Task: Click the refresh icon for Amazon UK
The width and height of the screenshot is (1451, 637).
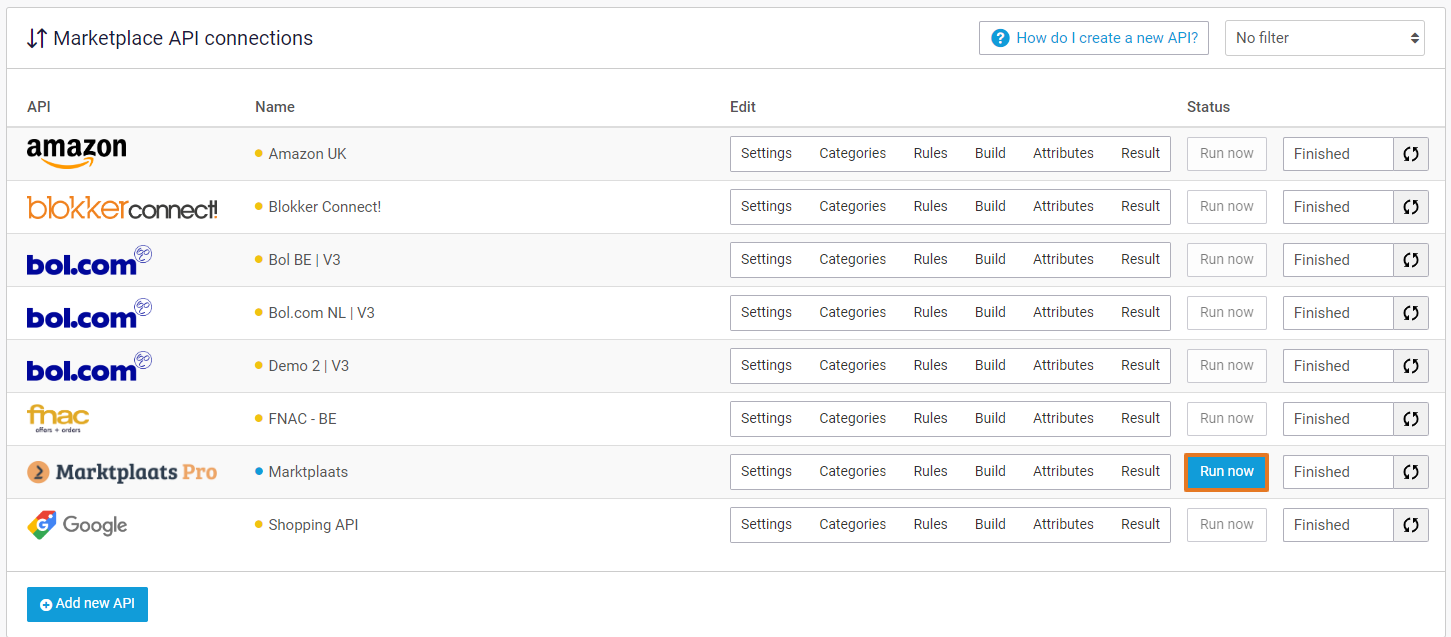Action: (1411, 154)
